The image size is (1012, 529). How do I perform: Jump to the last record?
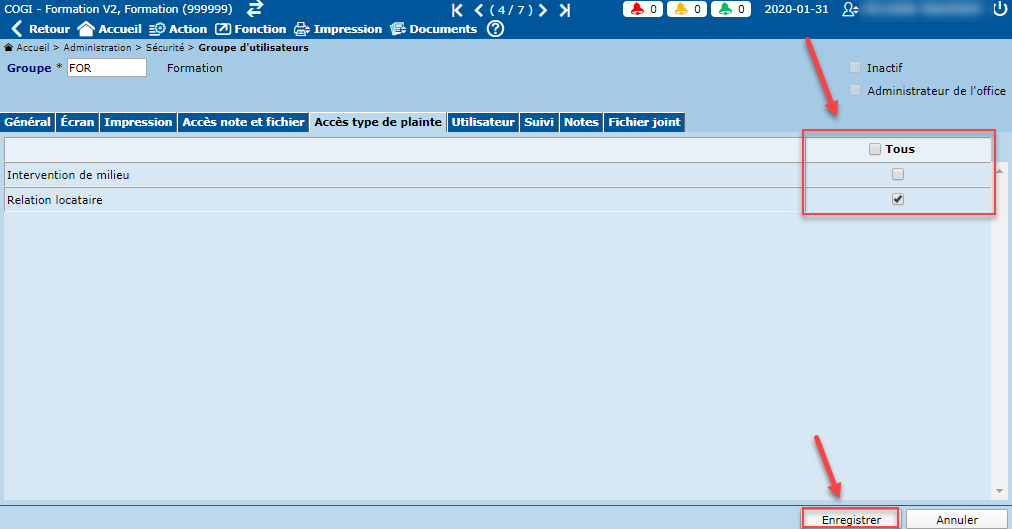[x=565, y=10]
